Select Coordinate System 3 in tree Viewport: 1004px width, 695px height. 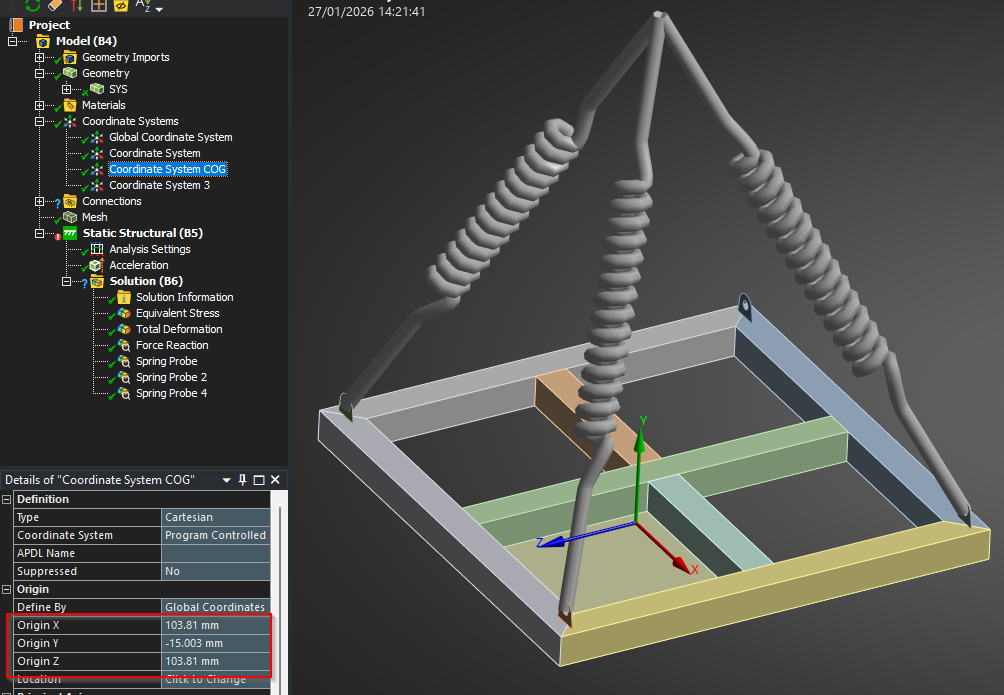click(159, 185)
